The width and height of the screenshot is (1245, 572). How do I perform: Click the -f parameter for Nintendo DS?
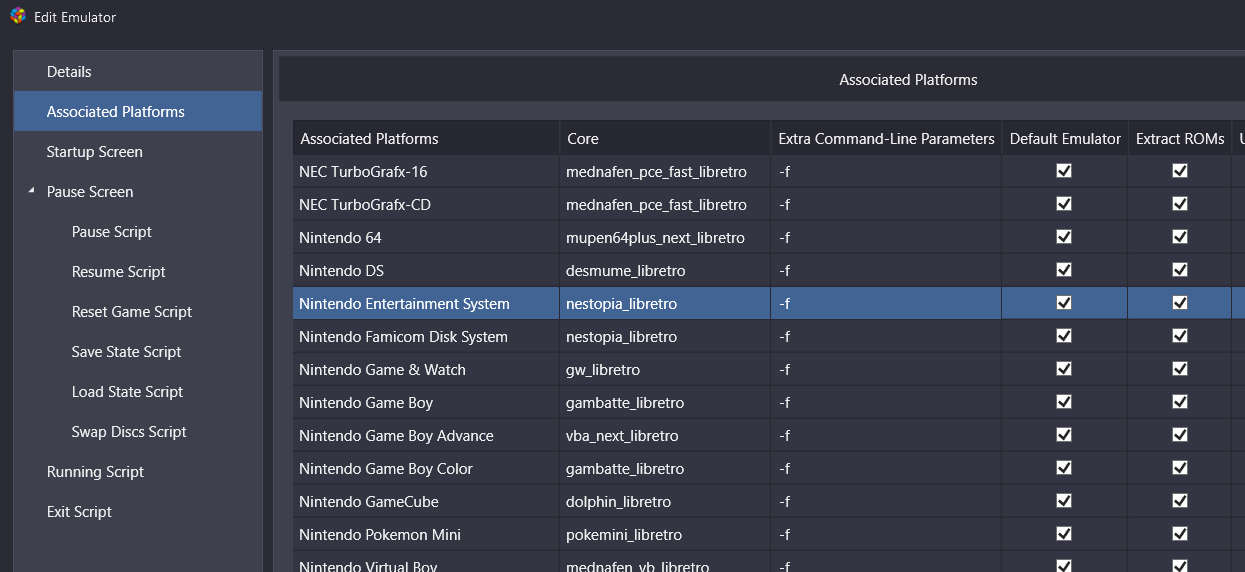[x=886, y=270]
